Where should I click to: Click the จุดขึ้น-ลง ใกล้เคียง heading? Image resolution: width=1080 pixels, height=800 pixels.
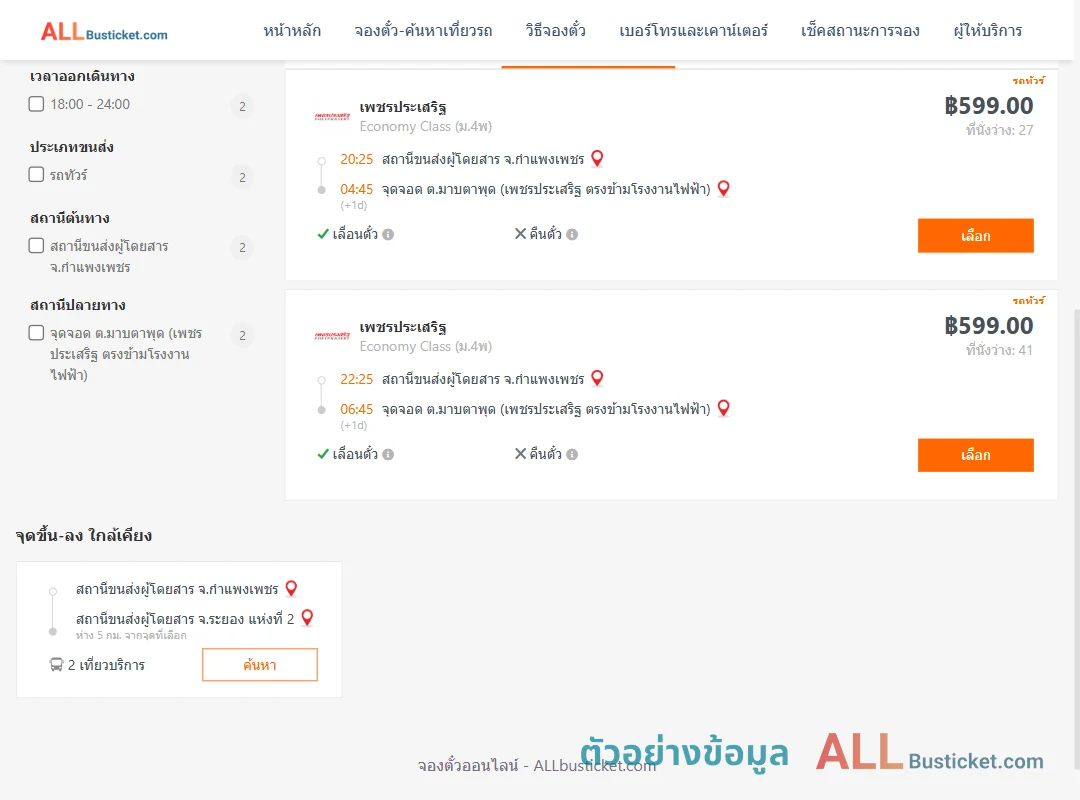(83, 535)
